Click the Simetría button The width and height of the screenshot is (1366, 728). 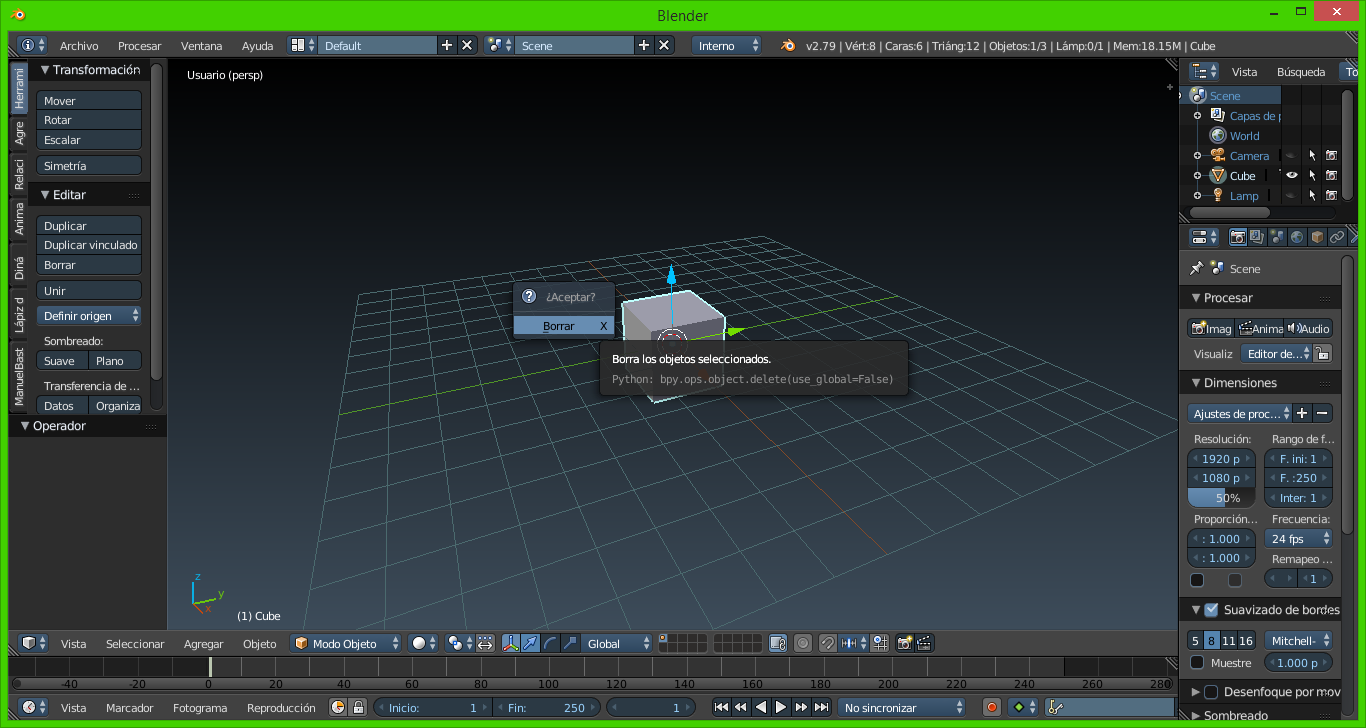tap(89, 166)
